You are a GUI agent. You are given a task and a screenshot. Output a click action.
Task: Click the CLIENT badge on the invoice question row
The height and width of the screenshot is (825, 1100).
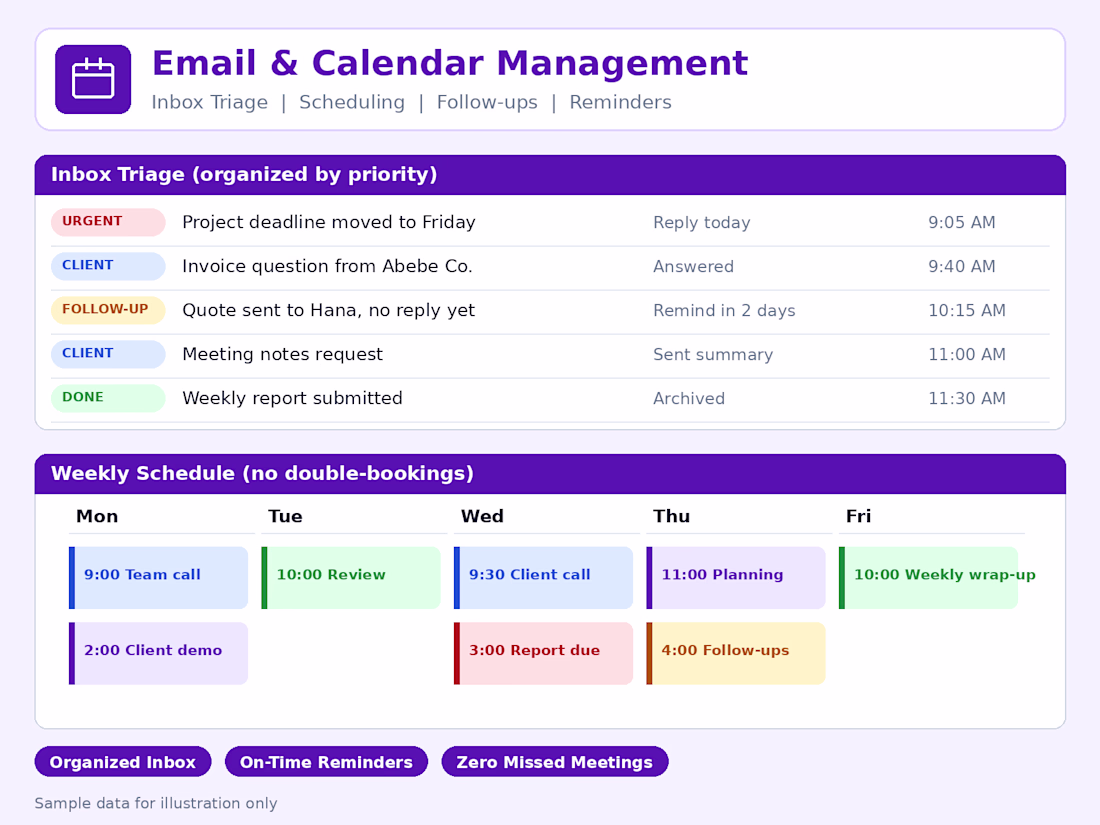pos(108,266)
